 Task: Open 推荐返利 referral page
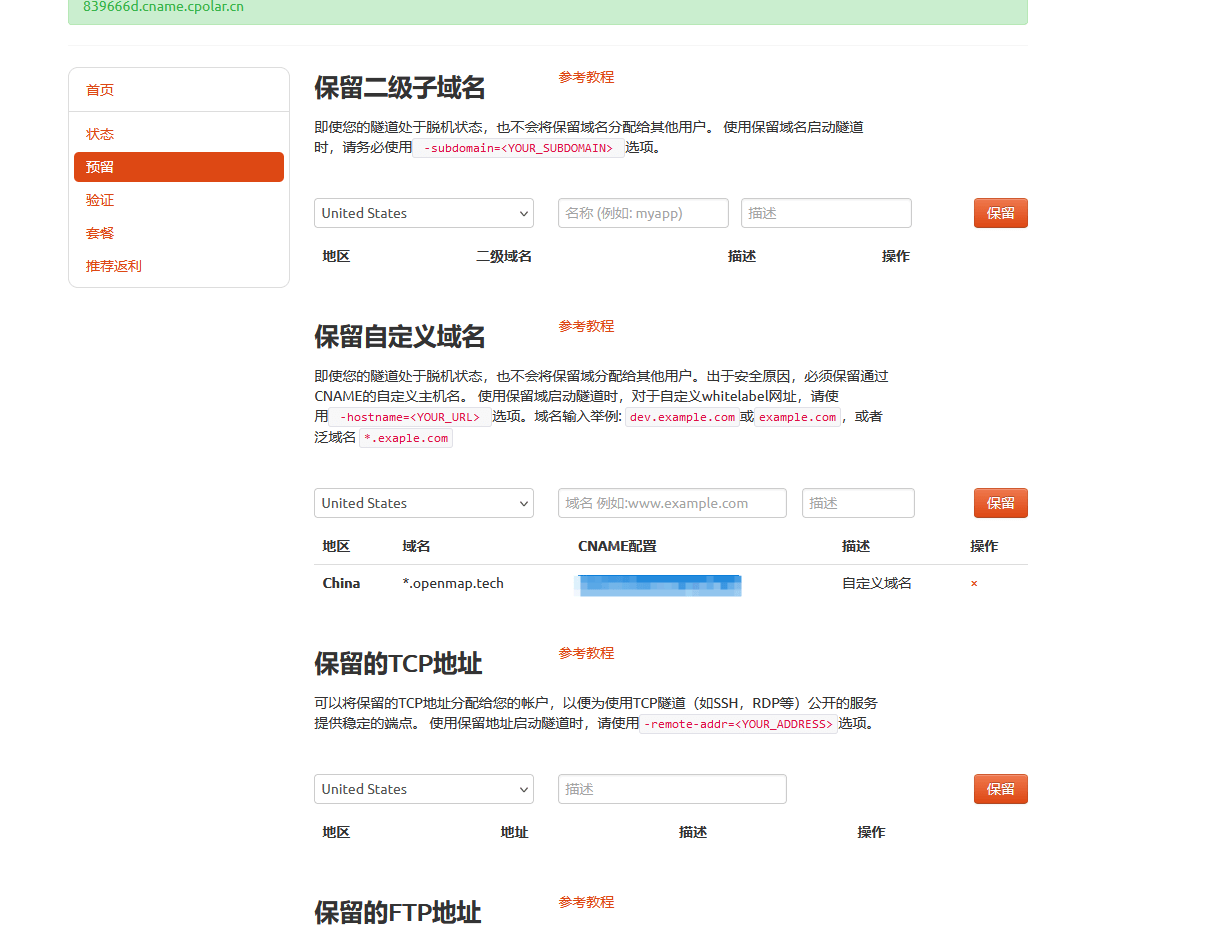coord(114,266)
